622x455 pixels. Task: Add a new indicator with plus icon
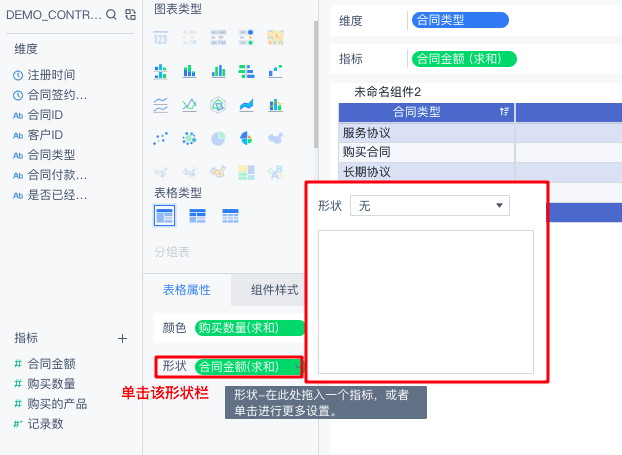(123, 338)
